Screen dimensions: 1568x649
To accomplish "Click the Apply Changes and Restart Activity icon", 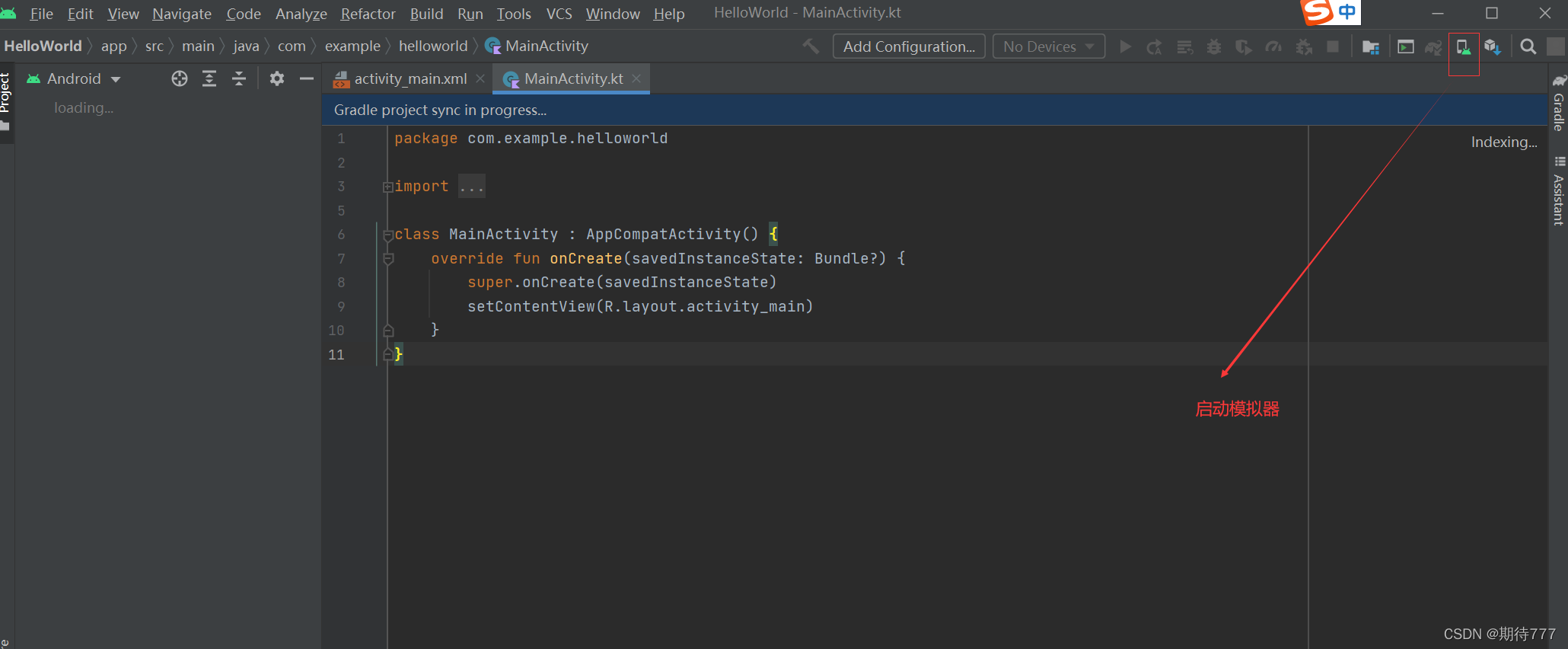I will pos(1155,46).
